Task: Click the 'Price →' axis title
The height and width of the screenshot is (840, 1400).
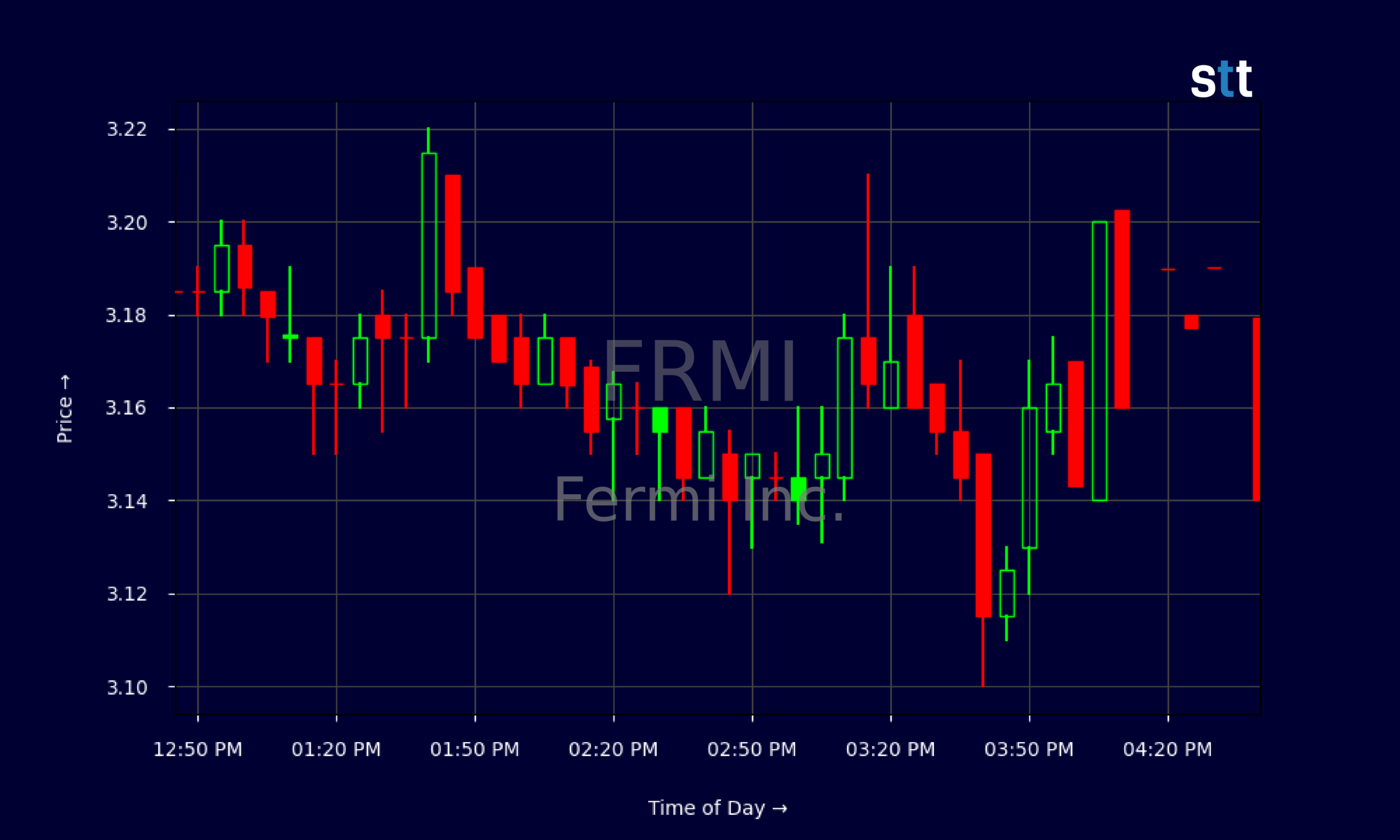Action: coord(65,408)
